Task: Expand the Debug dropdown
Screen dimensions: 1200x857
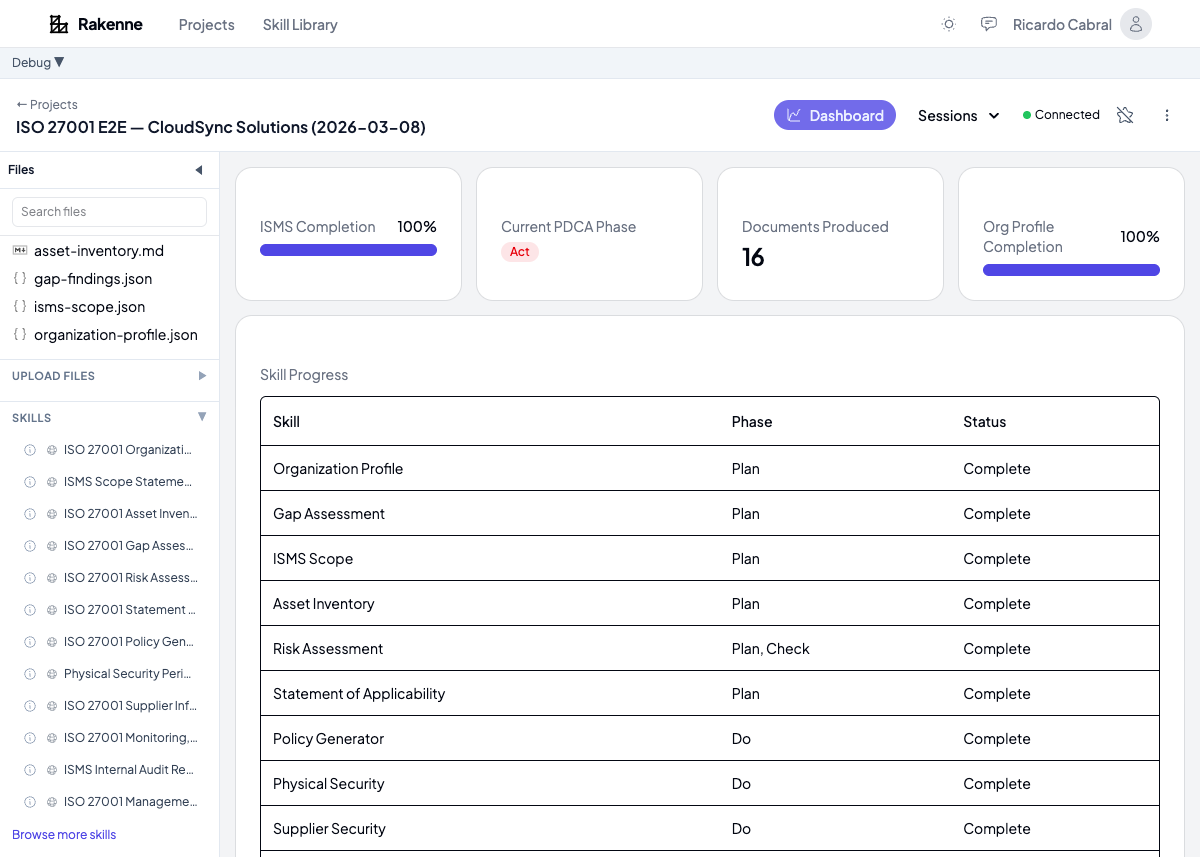Action: (37, 62)
